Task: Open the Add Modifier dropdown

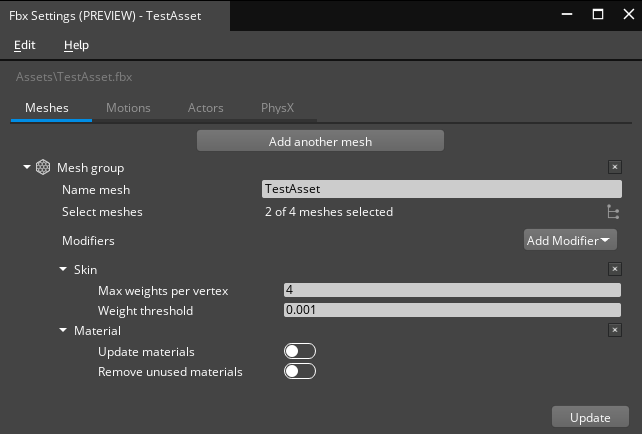Action: coord(570,240)
